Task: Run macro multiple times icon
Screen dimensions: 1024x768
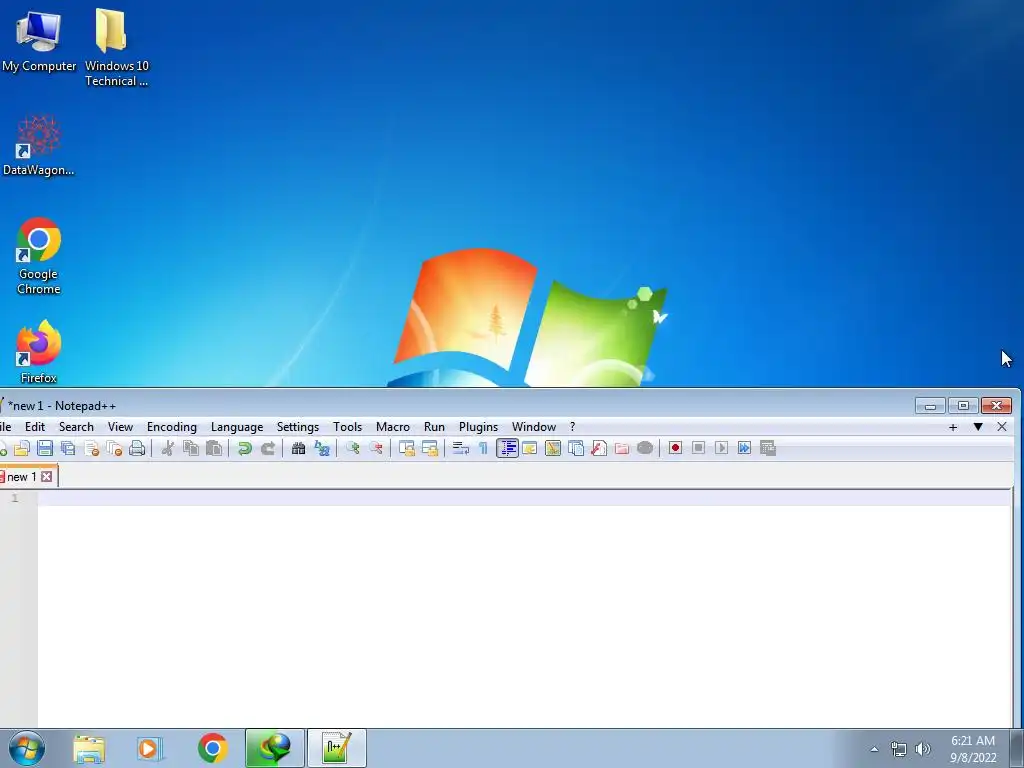Action: [744, 448]
